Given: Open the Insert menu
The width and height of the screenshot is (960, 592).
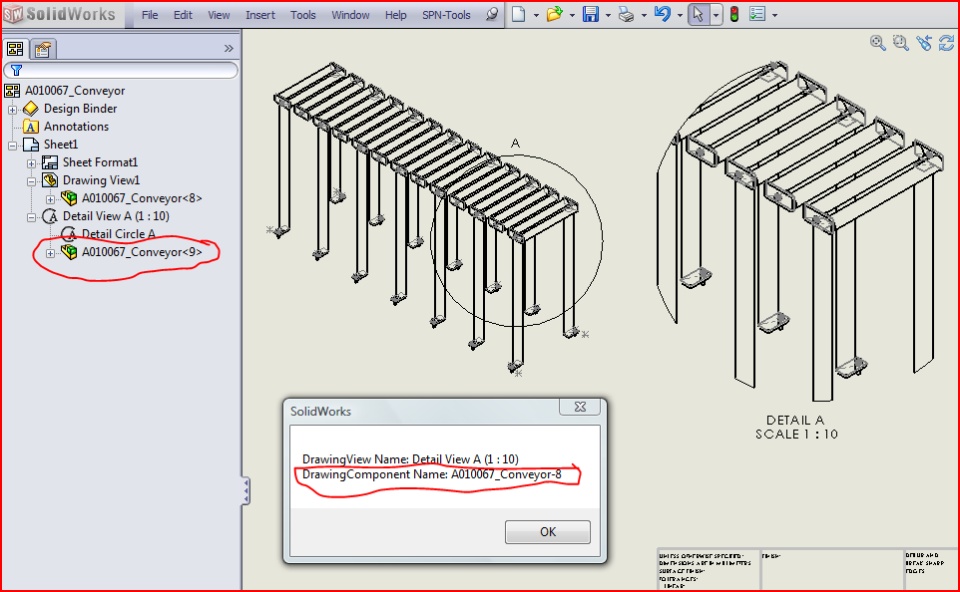Looking at the screenshot, I should pyautogui.click(x=260, y=15).
